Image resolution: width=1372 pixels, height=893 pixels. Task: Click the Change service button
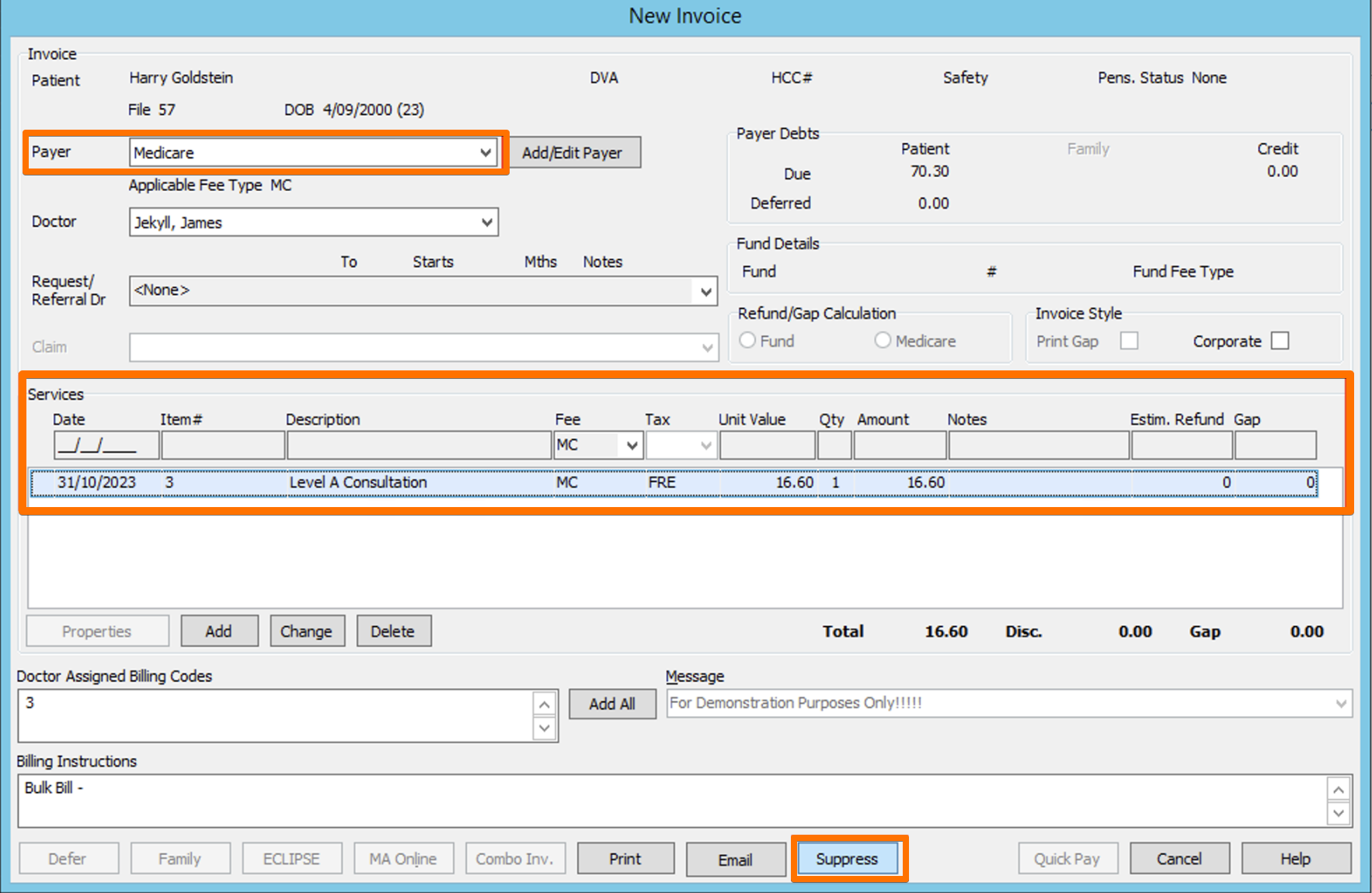pos(307,631)
